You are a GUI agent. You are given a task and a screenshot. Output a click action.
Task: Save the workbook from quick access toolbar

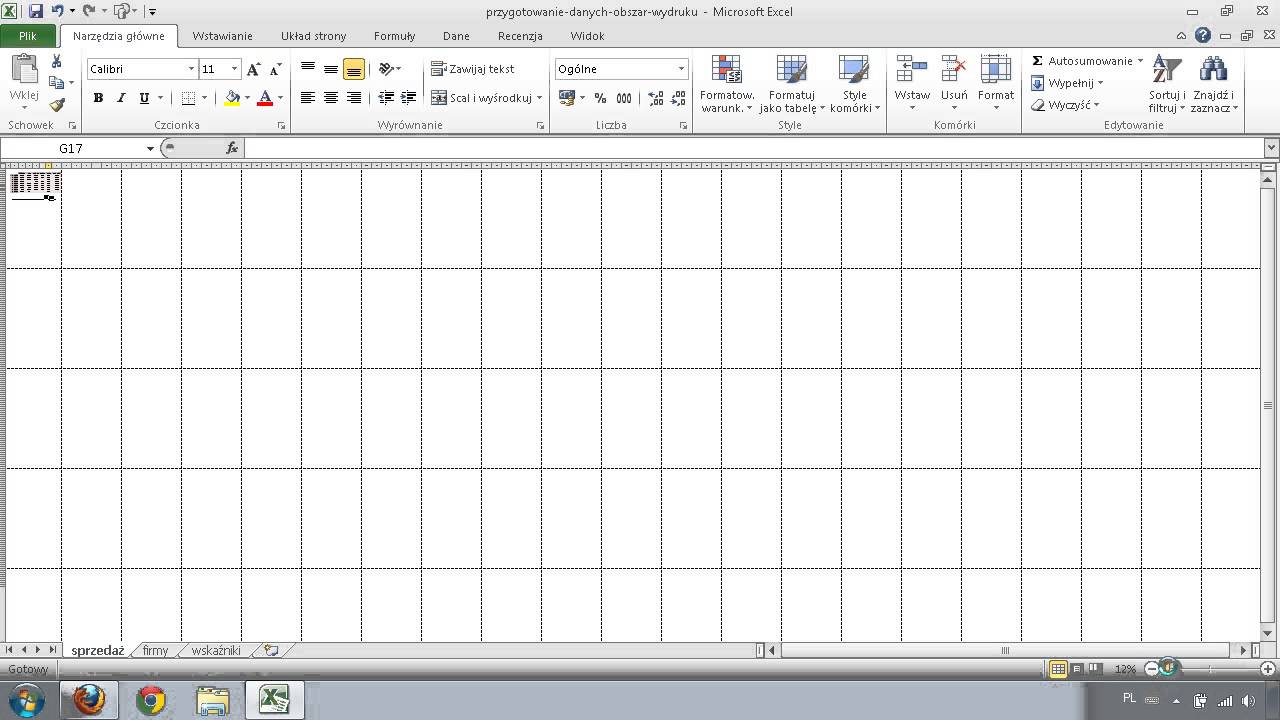tap(36, 12)
